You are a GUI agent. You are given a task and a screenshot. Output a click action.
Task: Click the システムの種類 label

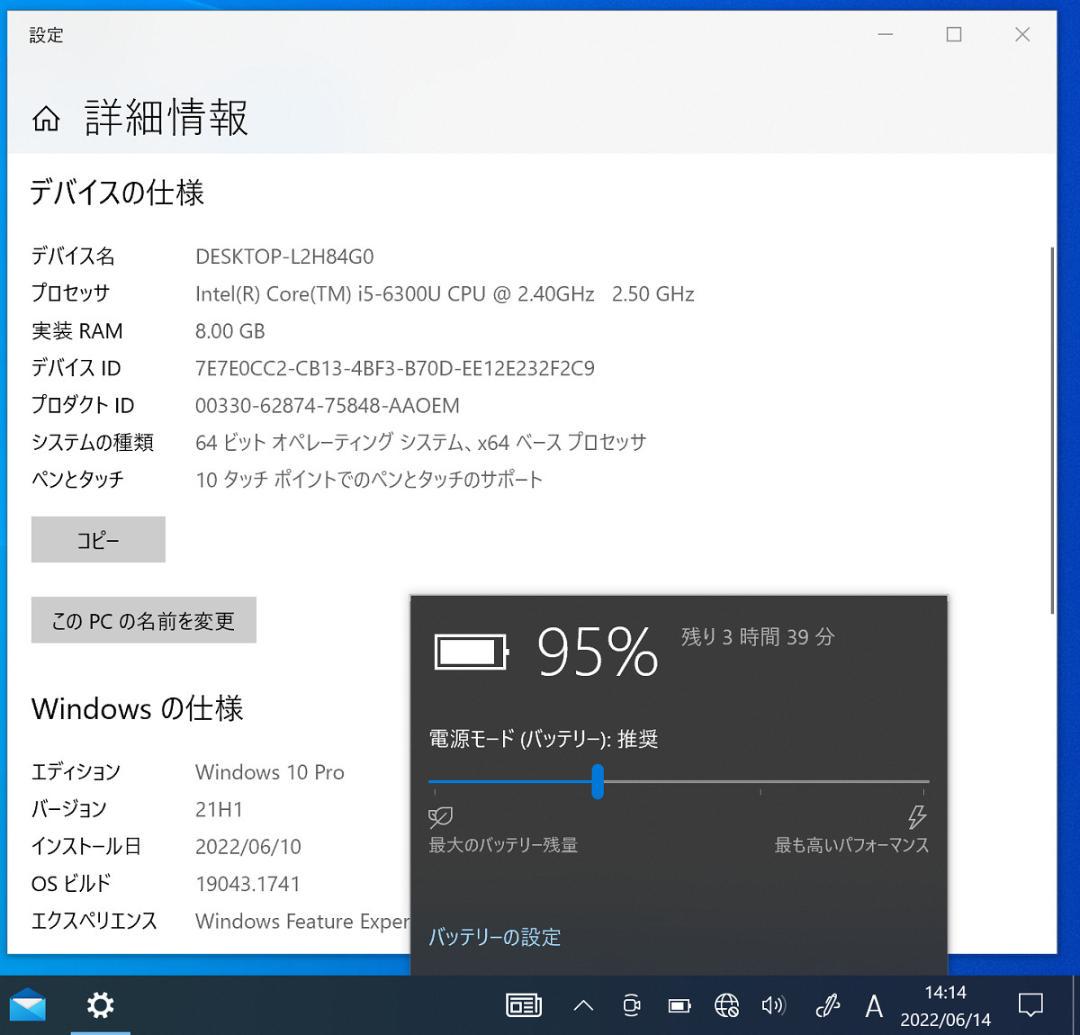pos(92,442)
